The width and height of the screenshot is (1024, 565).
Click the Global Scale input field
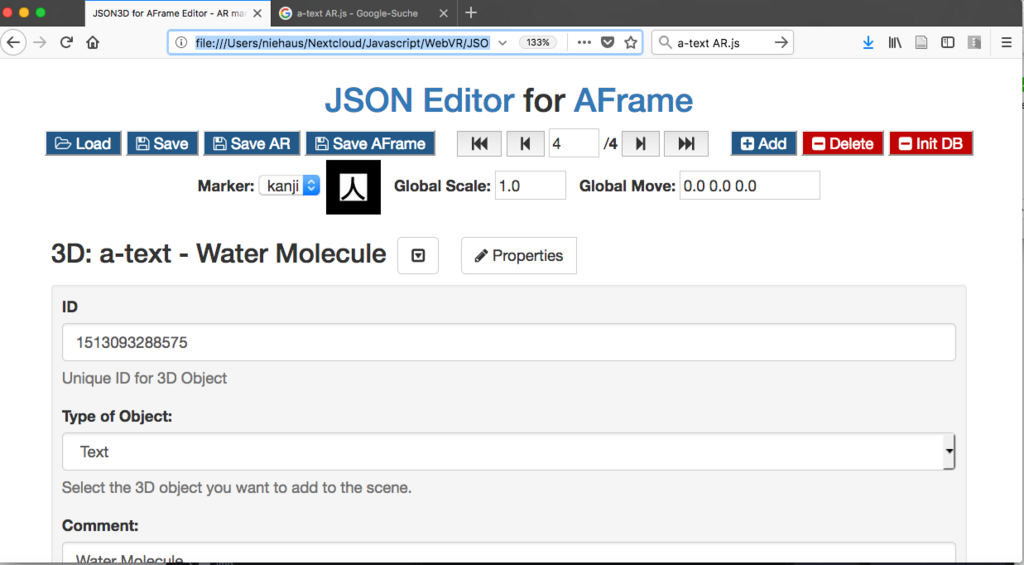pyautogui.click(x=530, y=186)
